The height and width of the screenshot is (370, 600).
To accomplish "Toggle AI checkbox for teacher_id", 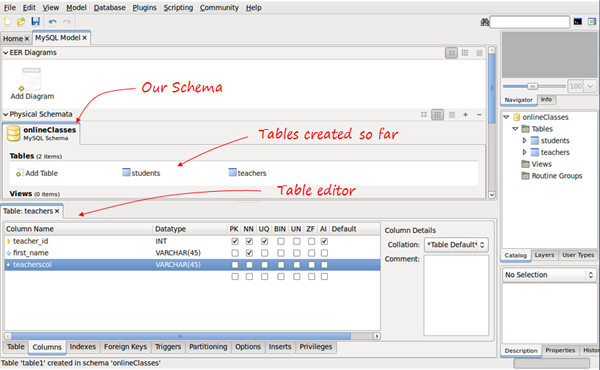I will pos(324,241).
